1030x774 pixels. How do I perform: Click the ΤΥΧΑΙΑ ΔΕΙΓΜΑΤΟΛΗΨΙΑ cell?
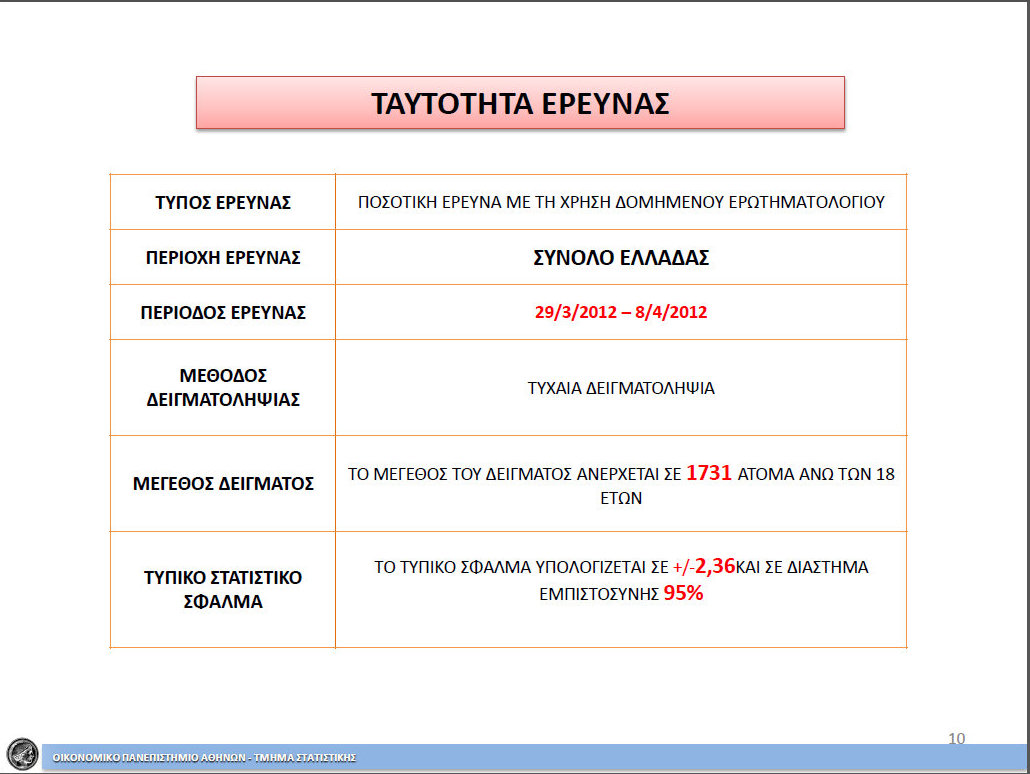coord(621,388)
